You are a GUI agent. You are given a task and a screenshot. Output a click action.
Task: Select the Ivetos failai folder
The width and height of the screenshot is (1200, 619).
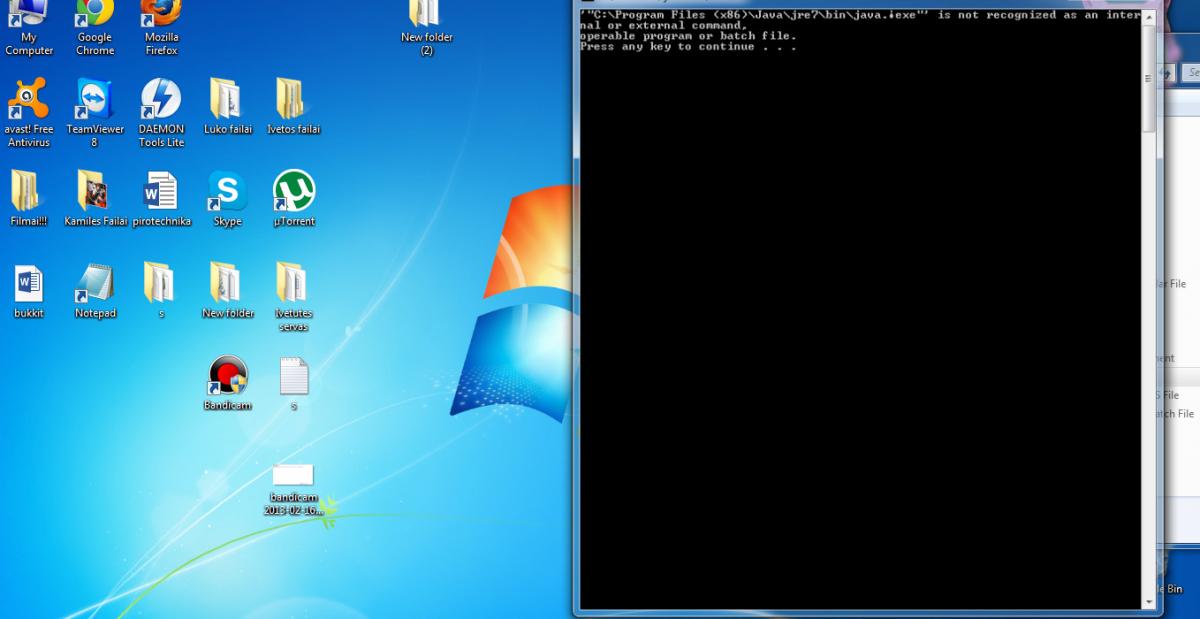[x=294, y=100]
